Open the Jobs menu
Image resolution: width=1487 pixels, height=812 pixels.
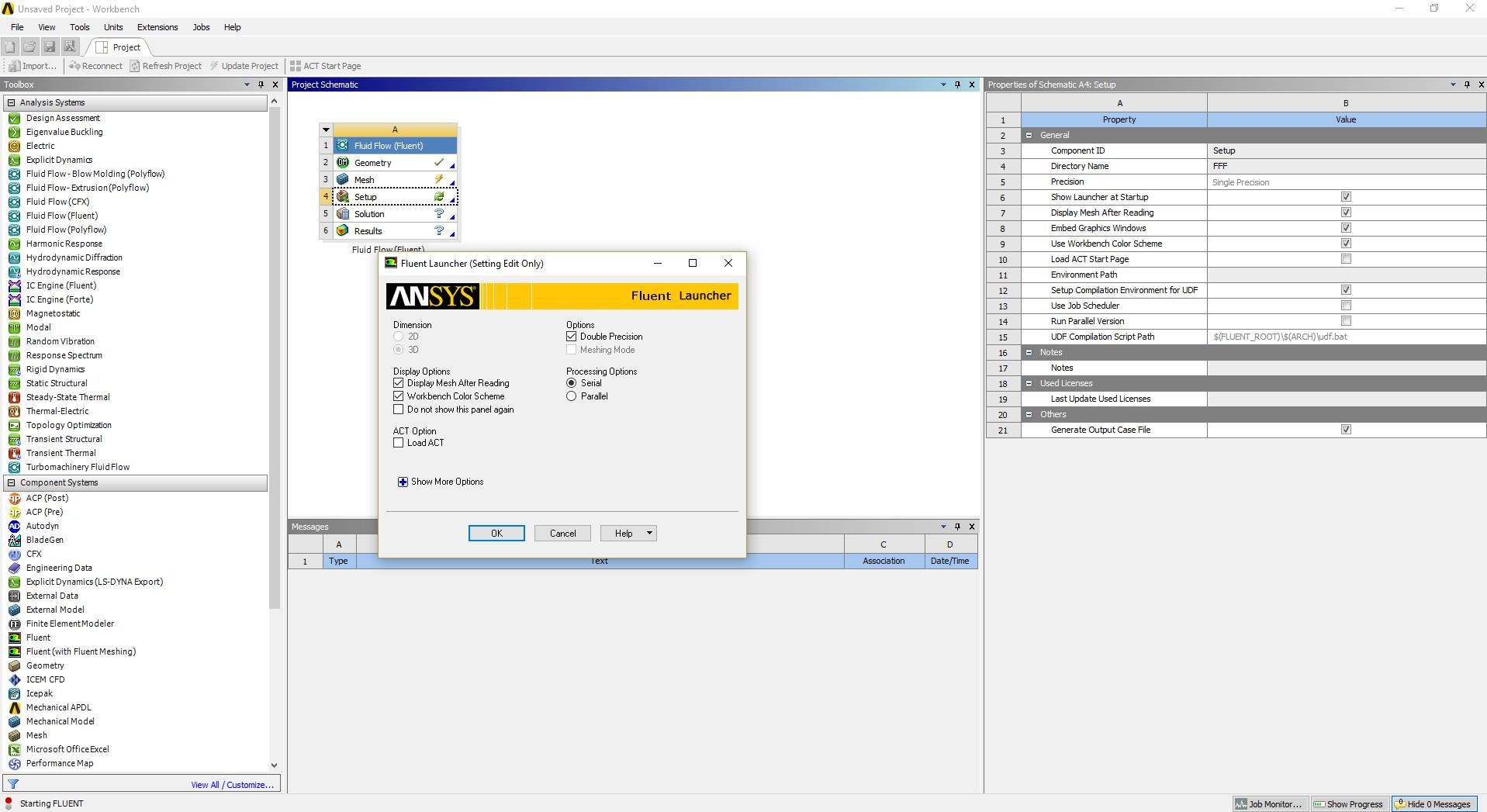[x=201, y=27]
